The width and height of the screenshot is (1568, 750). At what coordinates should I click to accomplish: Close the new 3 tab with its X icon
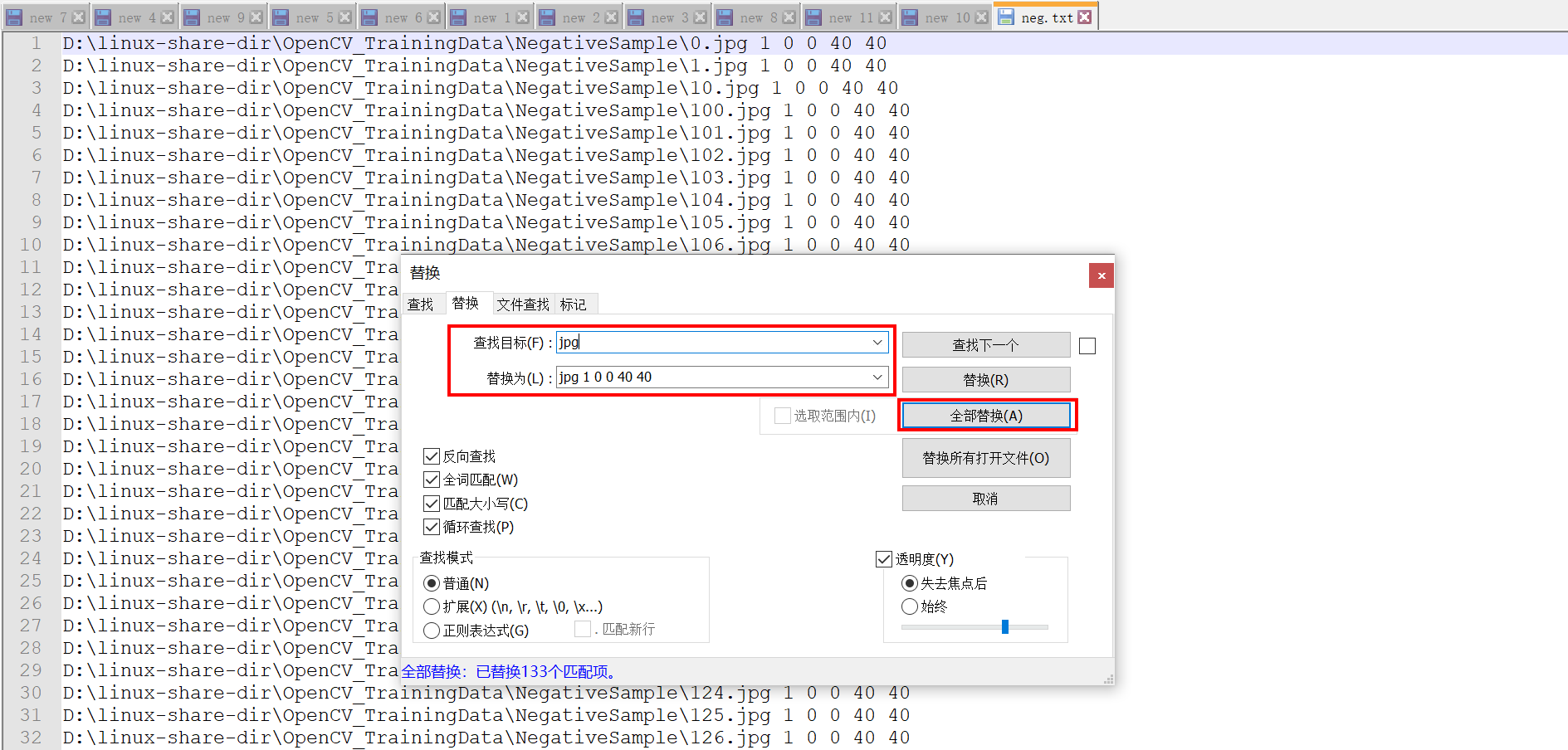point(700,17)
